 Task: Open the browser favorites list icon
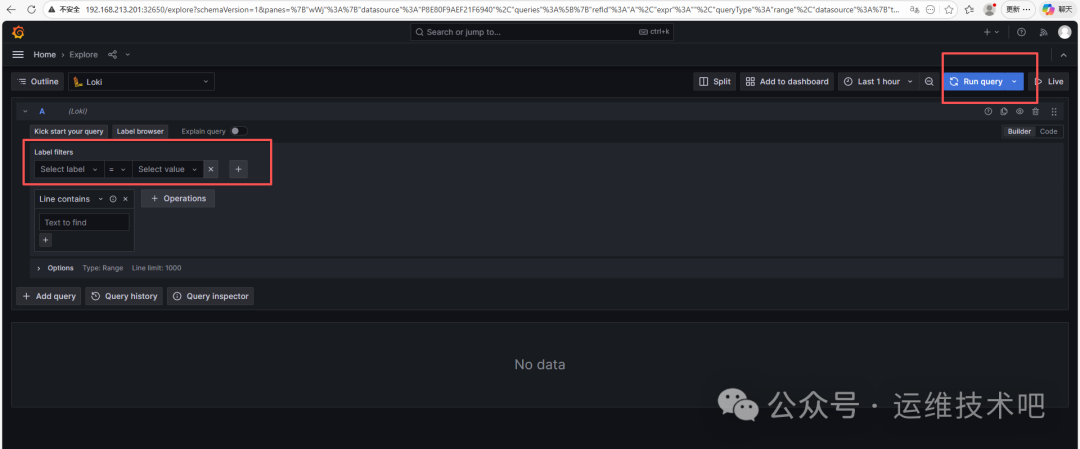pyautogui.click(x=969, y=10)
